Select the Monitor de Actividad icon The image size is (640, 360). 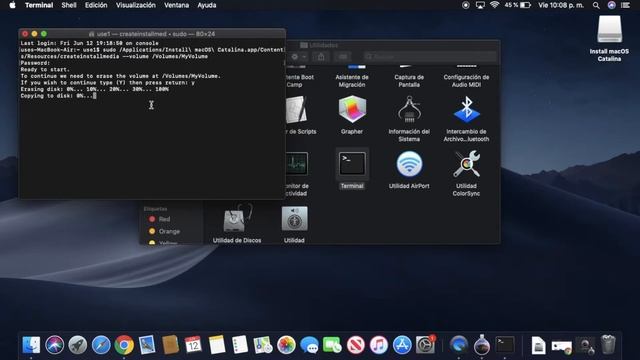[x=297, y=173]
